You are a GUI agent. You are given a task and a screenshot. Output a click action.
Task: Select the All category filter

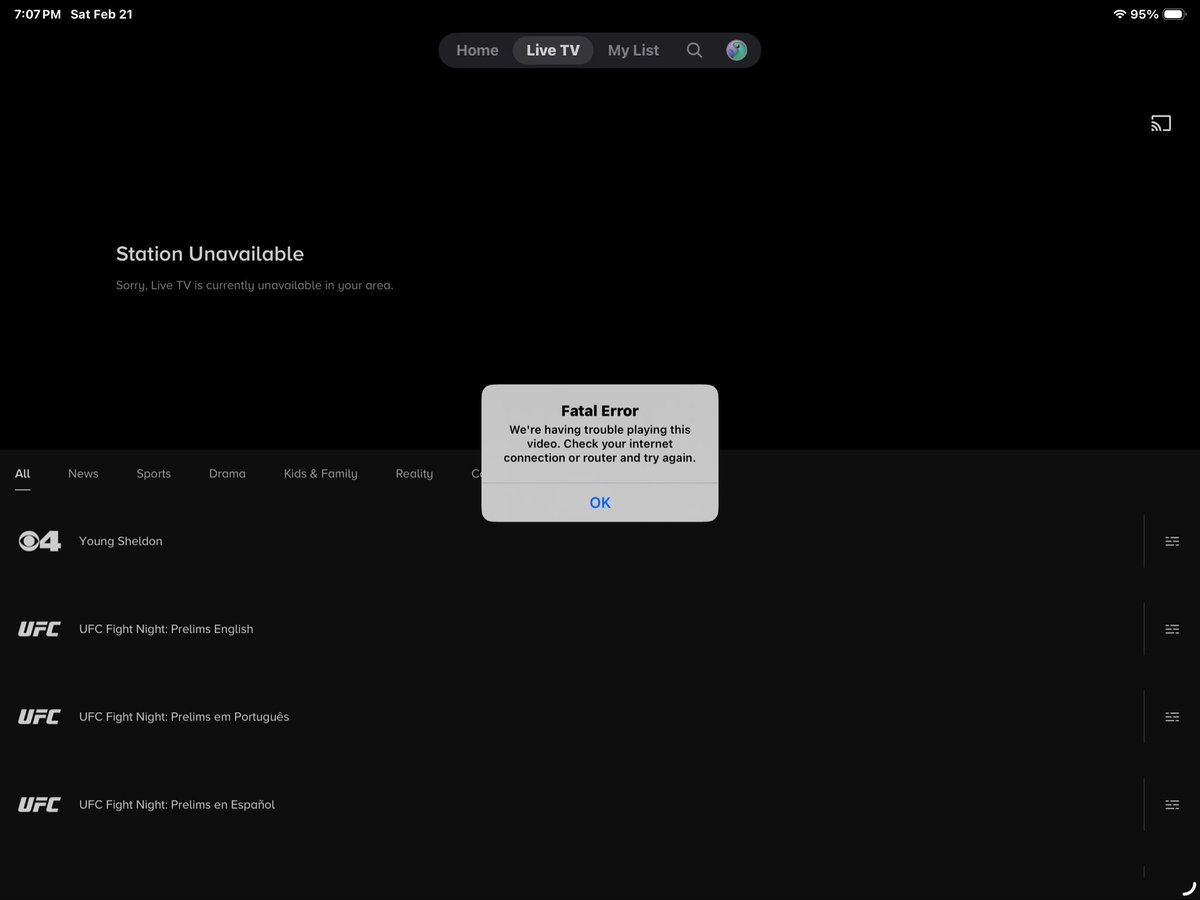(23, 474)
